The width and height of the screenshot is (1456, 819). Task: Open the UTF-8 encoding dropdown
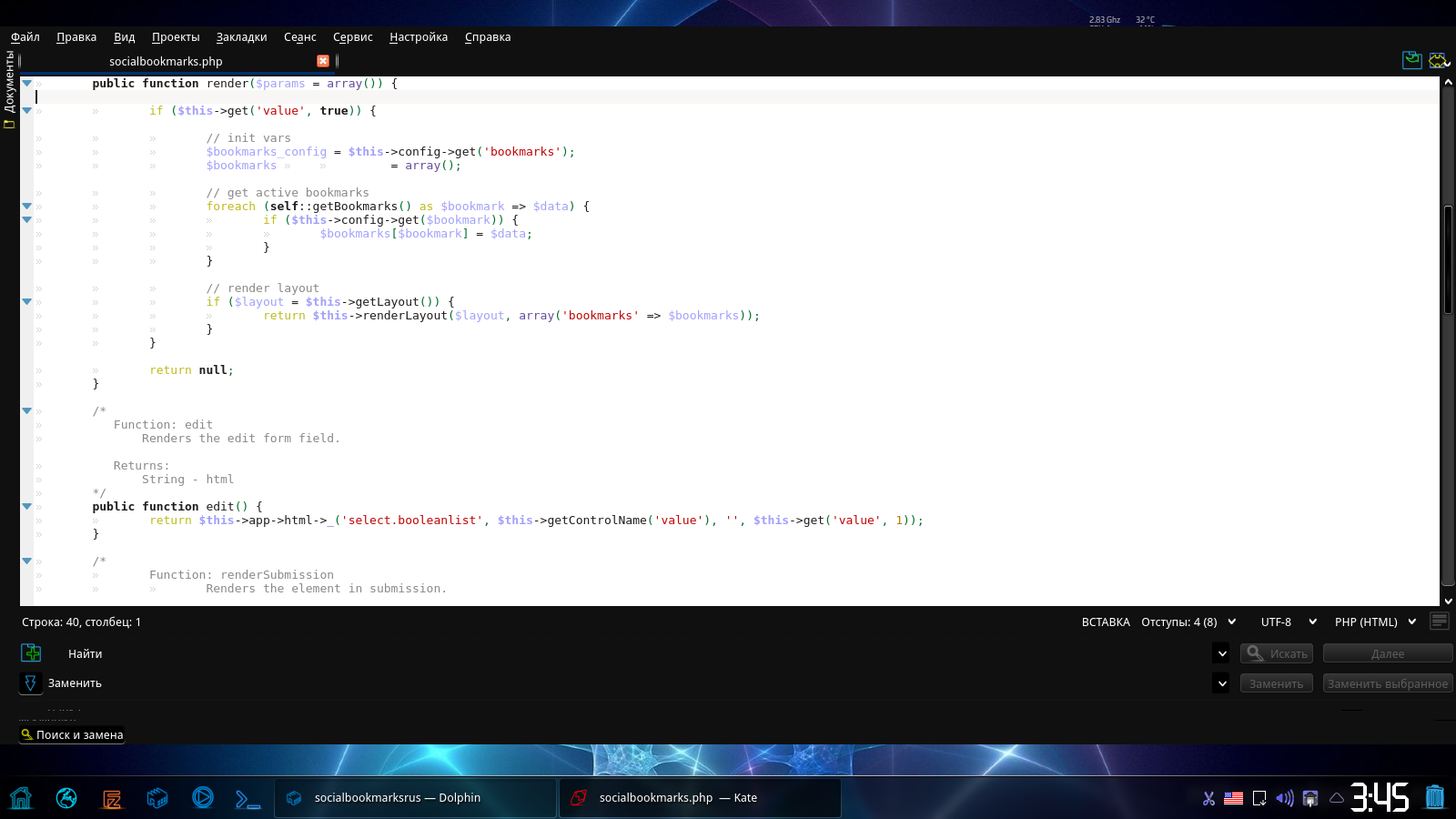(x=1288, y=622)
